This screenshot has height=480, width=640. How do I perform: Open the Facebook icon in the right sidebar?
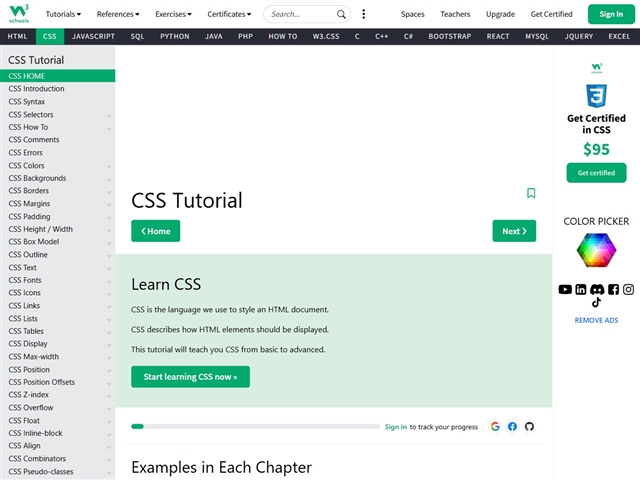[x=613, y=289]
